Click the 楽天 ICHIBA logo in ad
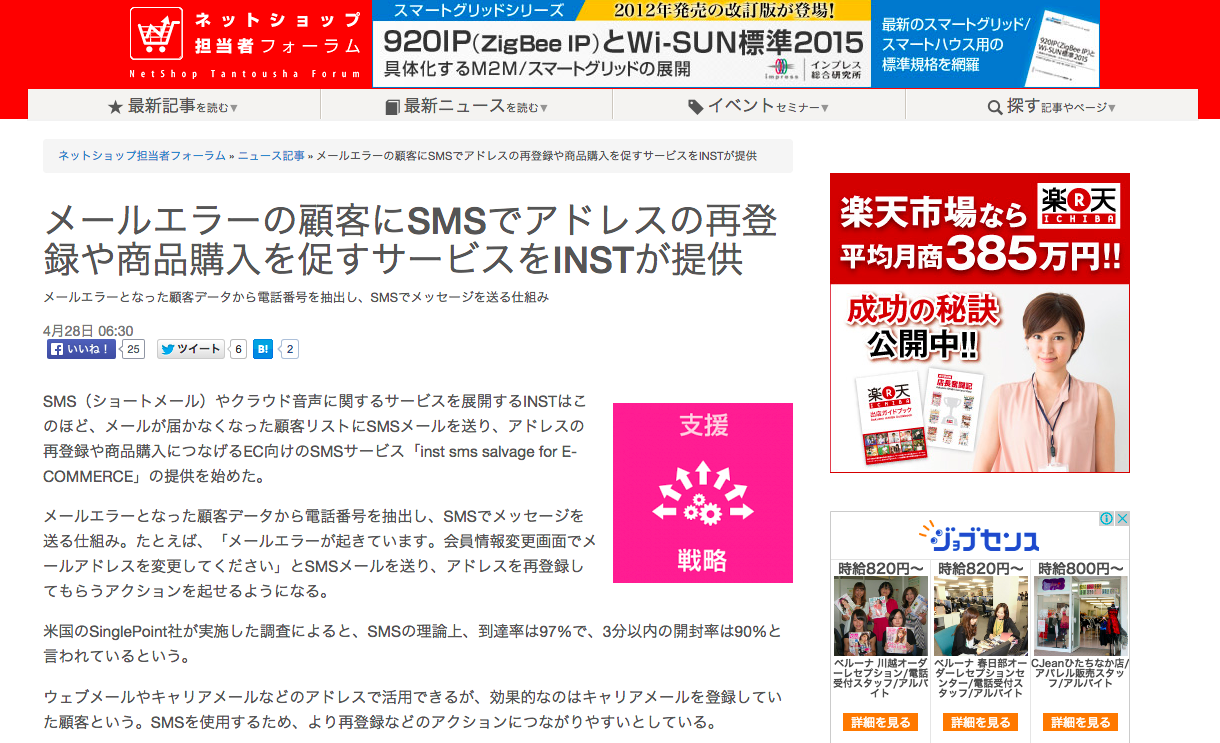Screen dimensions: 1220x743 click(x=1079, y=205)
